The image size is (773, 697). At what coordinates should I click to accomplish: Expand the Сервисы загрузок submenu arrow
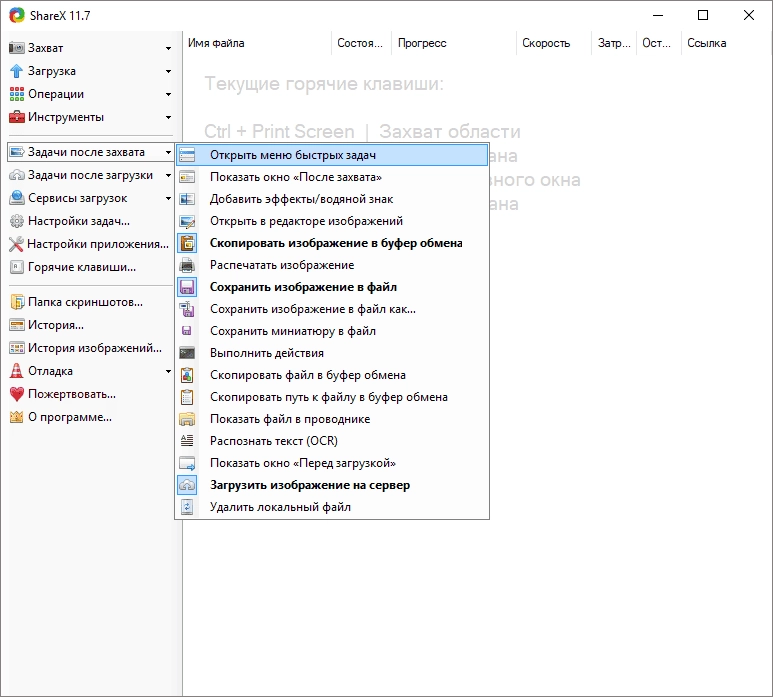point(168,198)
